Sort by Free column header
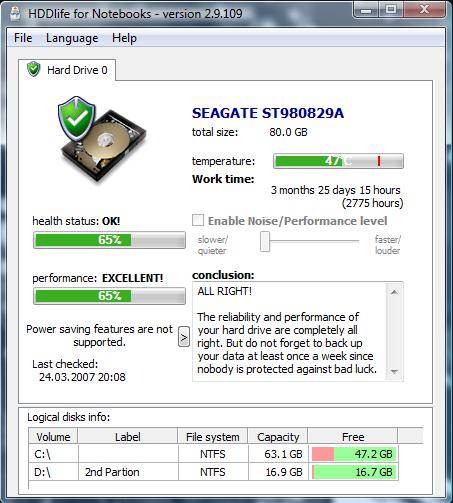Viewport: 453px width, 503px height. [x=353, y=437]
